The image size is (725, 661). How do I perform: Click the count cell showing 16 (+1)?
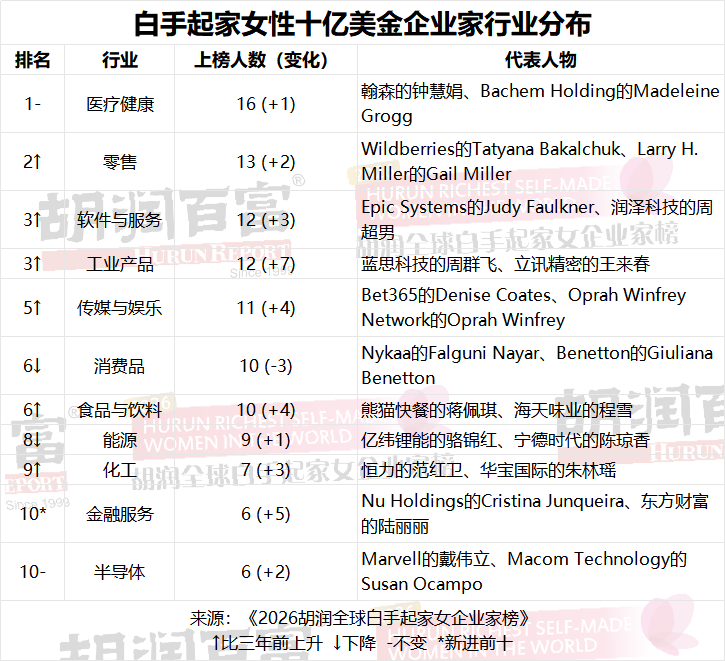[266, 104]
